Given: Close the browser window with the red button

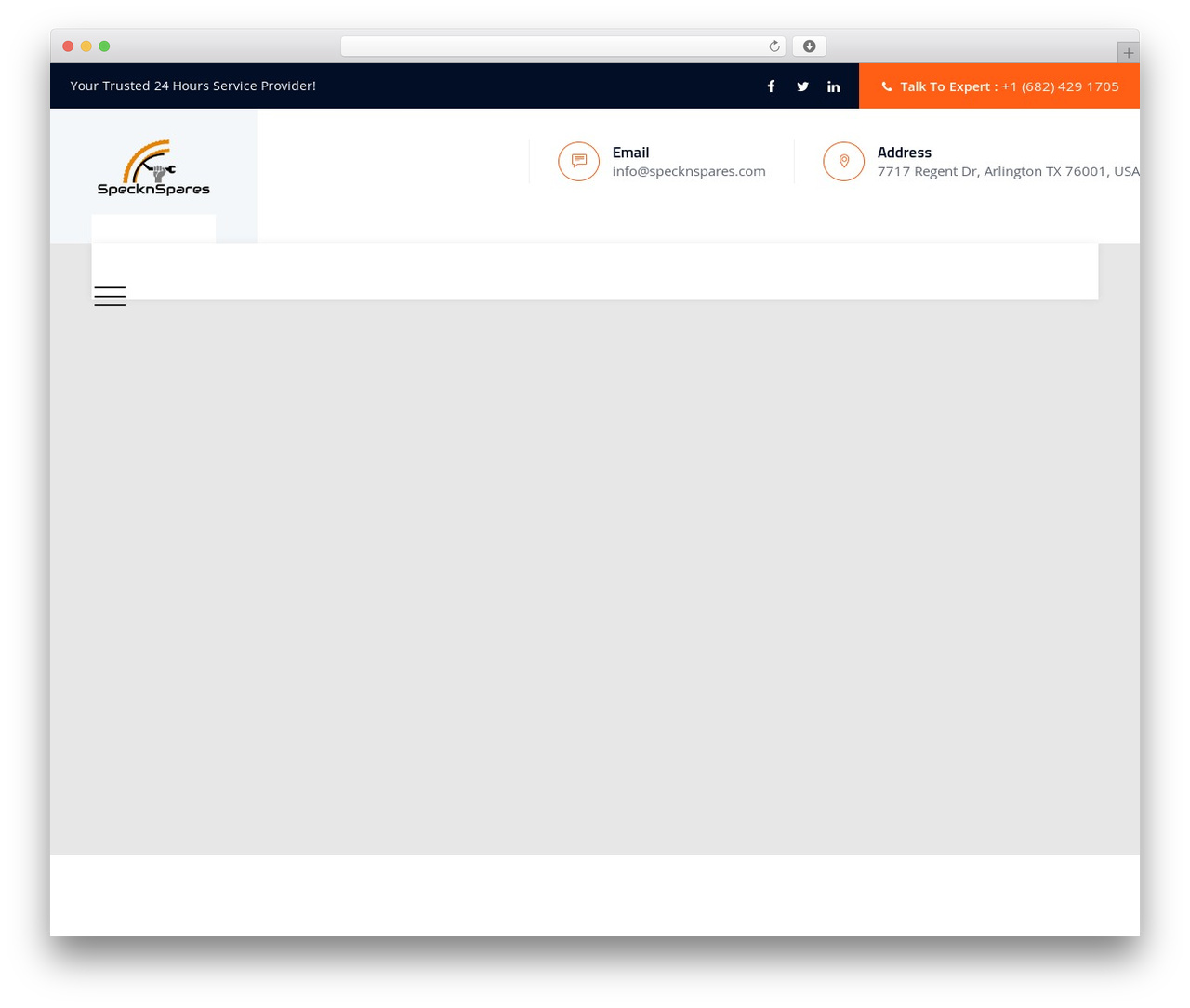Looking at the screenshot, I should (68, 46).
